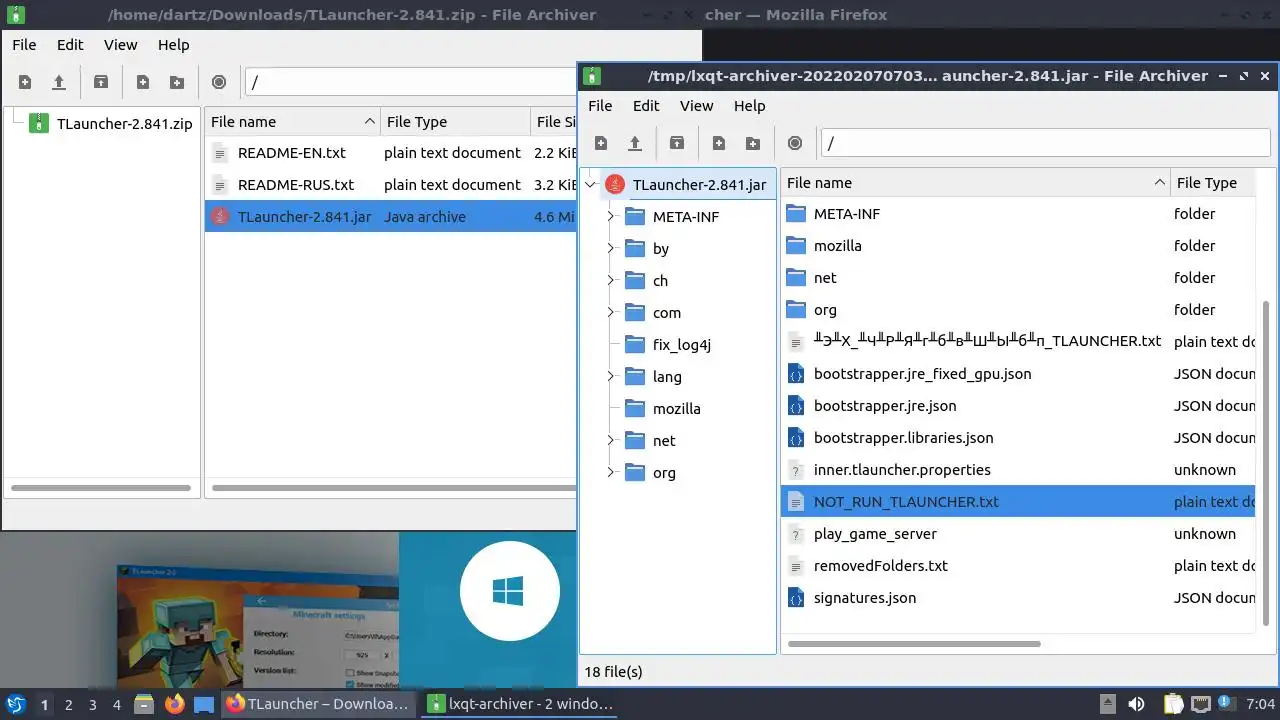The image size is (1280, 720).
Task: Expand the 'ch' folder in jar tree
Action: [x=610, y=280]
